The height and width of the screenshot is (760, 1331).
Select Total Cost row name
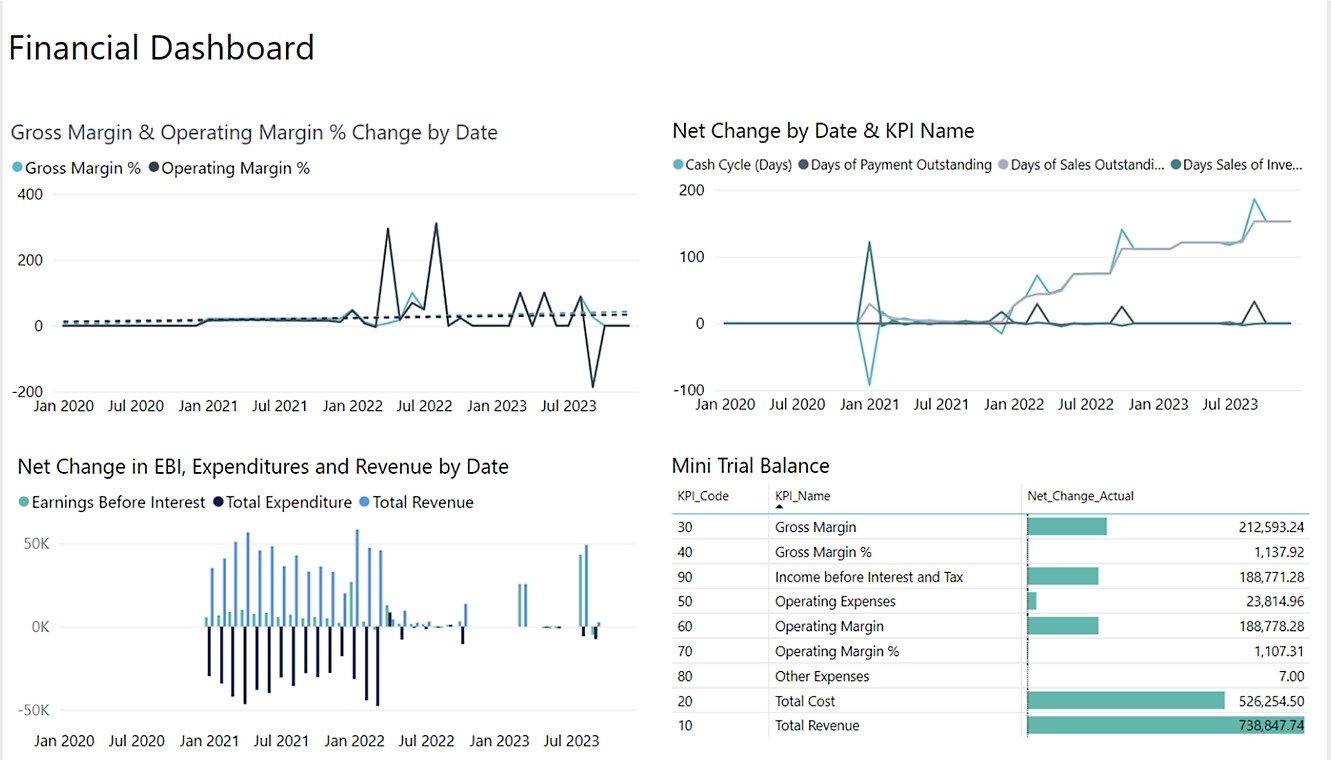click(x=805, y=701)
